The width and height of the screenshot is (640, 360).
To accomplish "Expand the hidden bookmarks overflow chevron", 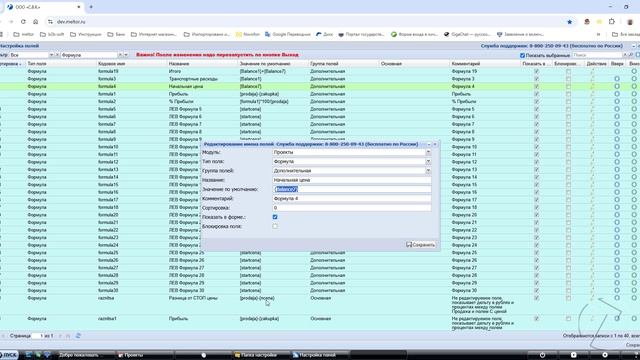I will [x=598, y=34].
